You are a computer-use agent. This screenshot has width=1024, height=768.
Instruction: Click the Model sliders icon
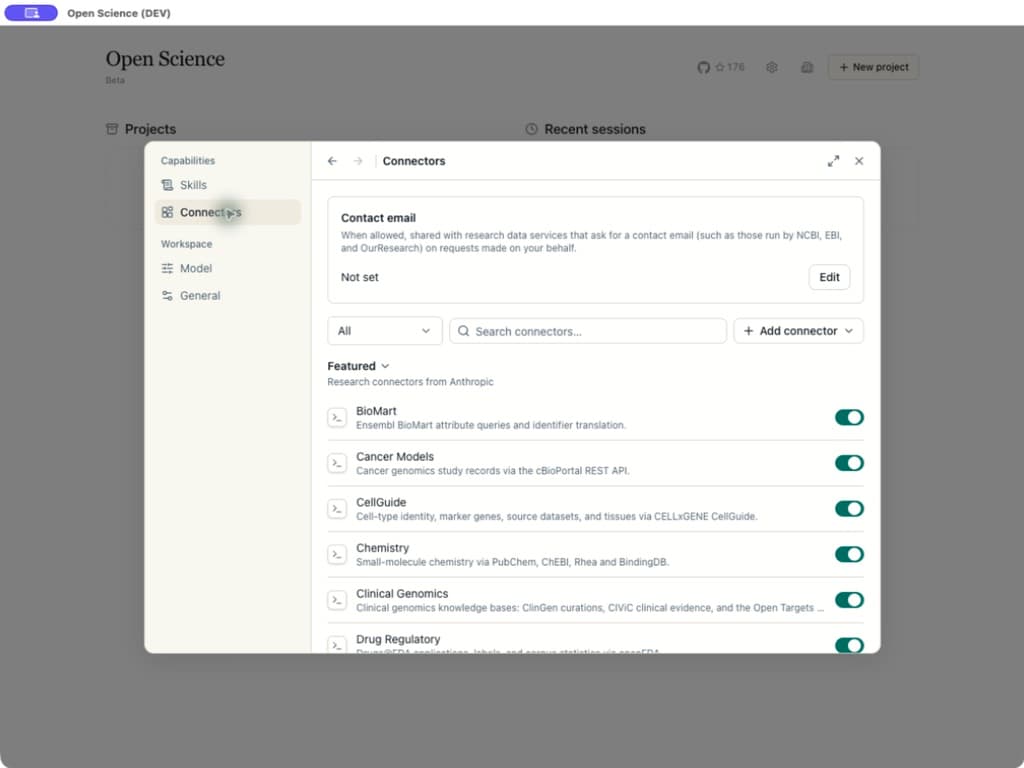(x=167, y=268)
